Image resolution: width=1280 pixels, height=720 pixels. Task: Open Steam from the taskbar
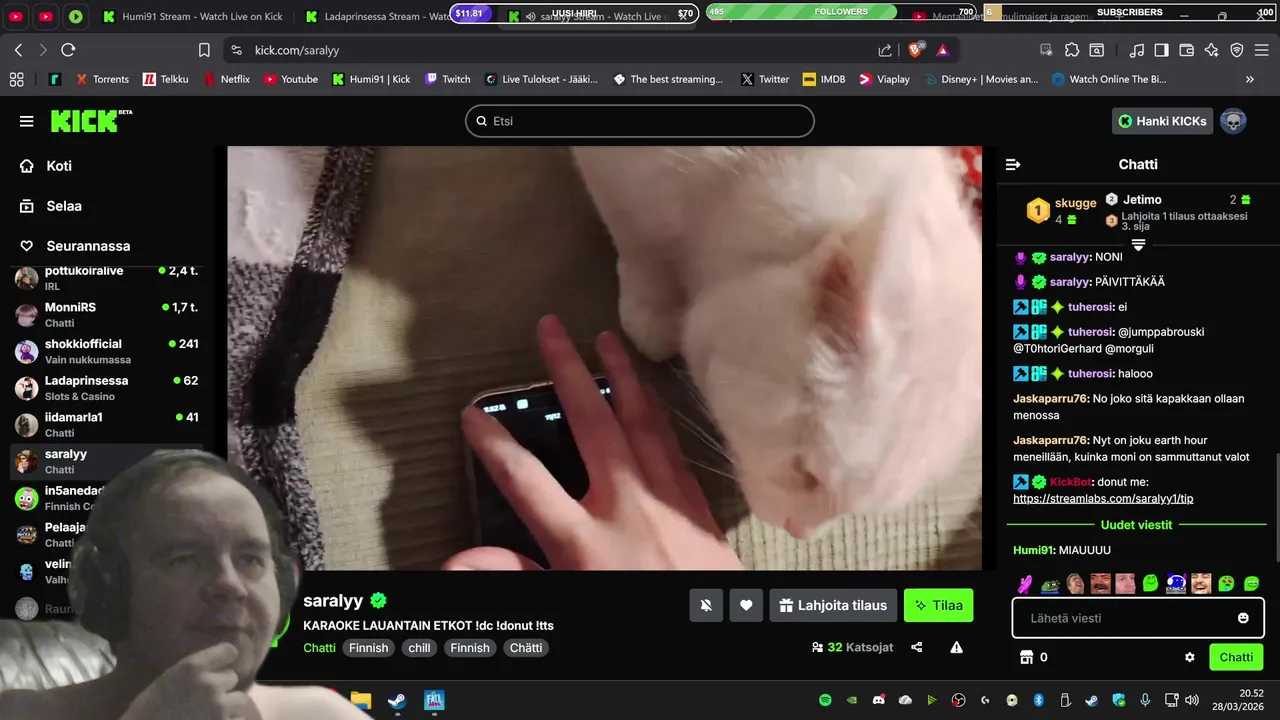tap(397, 700)
